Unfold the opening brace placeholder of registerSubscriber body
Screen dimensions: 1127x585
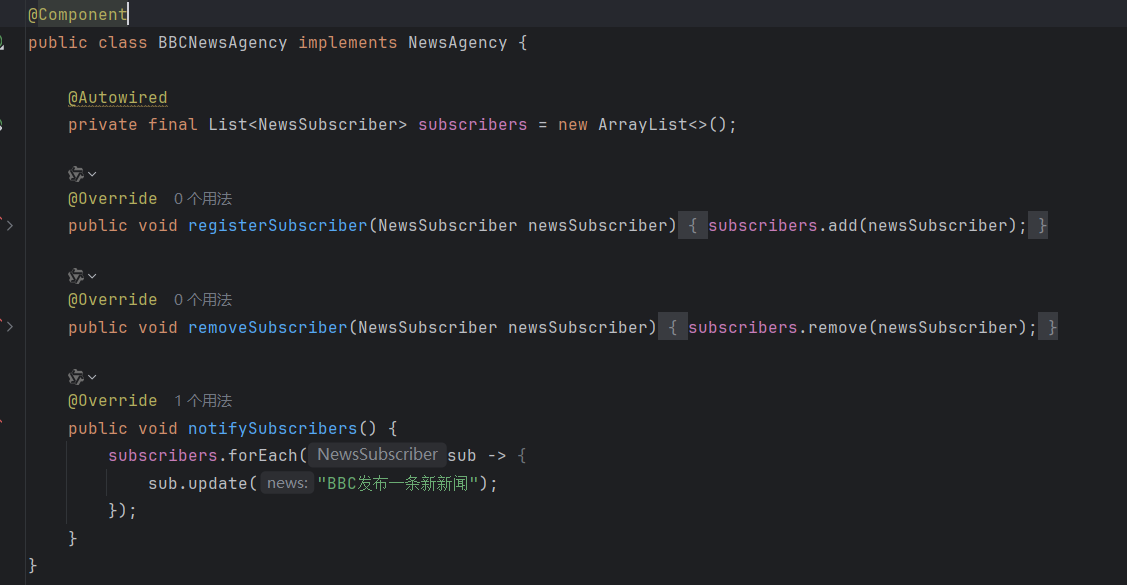[693, 226]
